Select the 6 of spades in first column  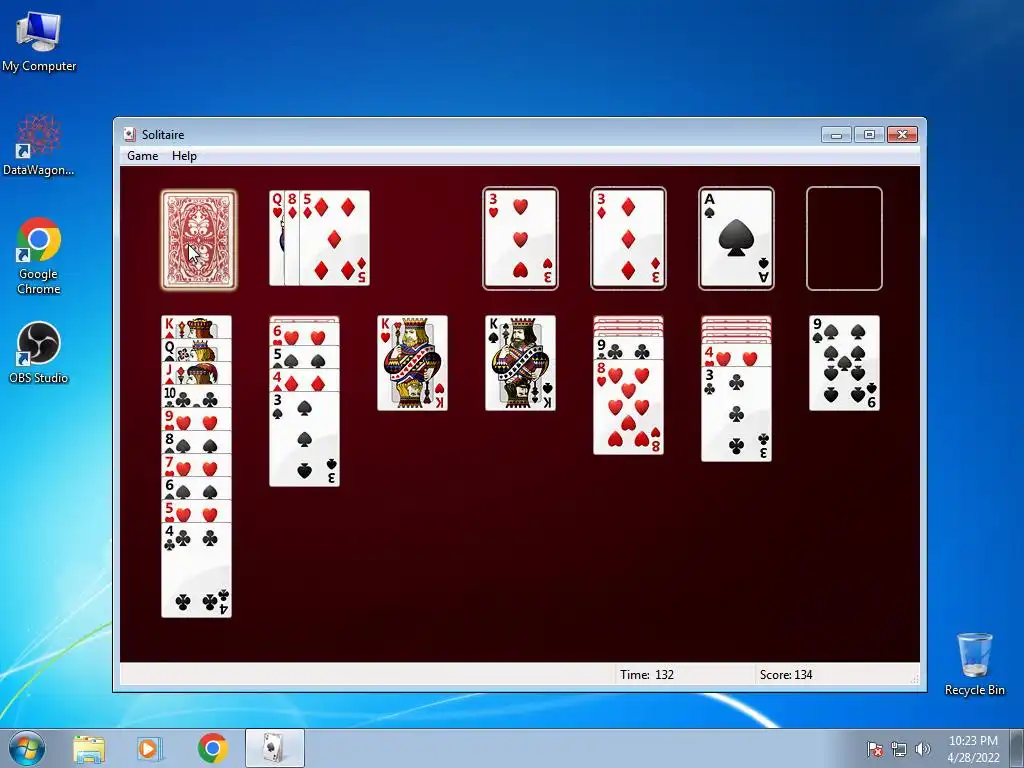pyautogui.click(x=197, y=487)
